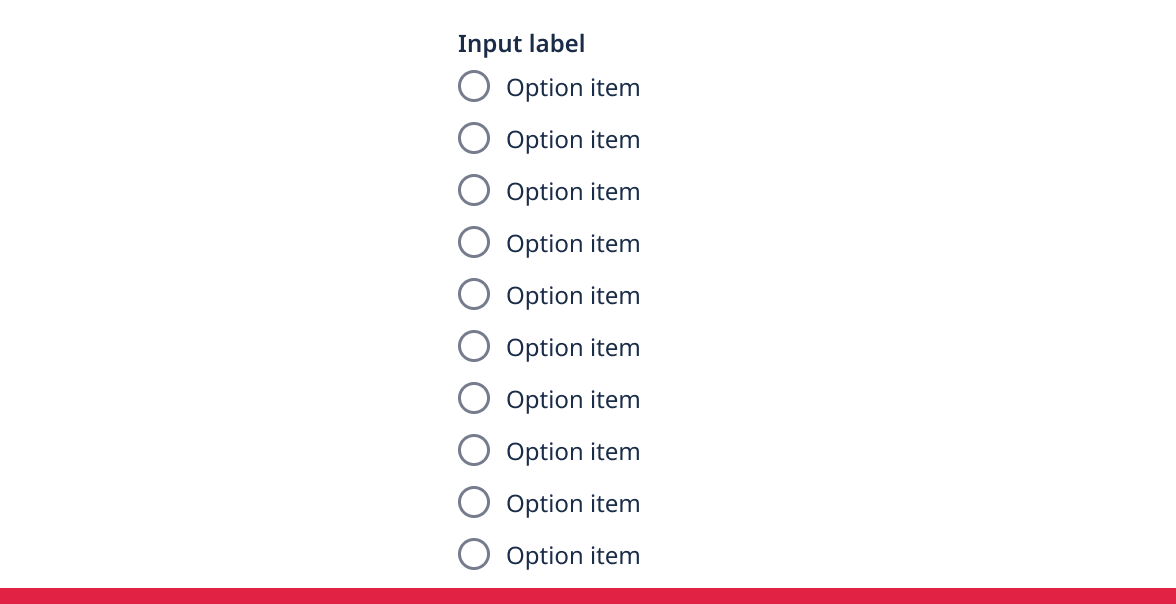The width and height of the screenshot is (1176, 604).
Task: Click the third "Option item" text label
Action: coord(573,191)
